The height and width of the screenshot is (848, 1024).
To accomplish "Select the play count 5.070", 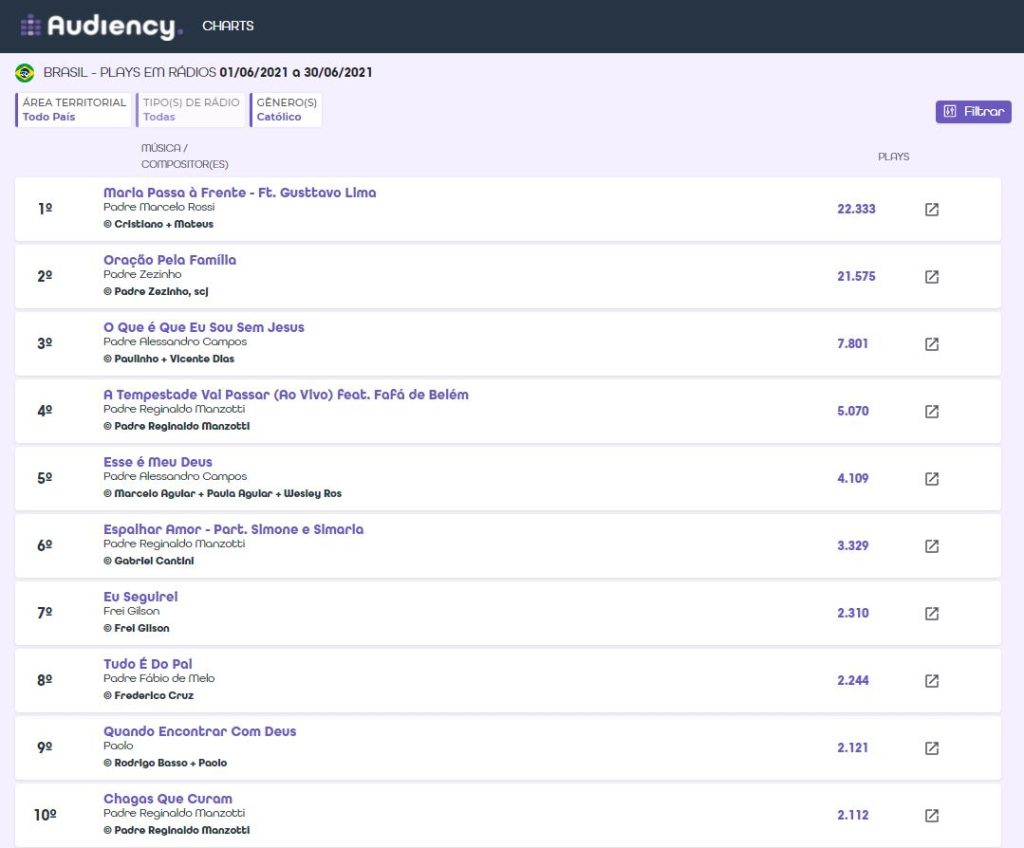I will click(x=853, y=411).
